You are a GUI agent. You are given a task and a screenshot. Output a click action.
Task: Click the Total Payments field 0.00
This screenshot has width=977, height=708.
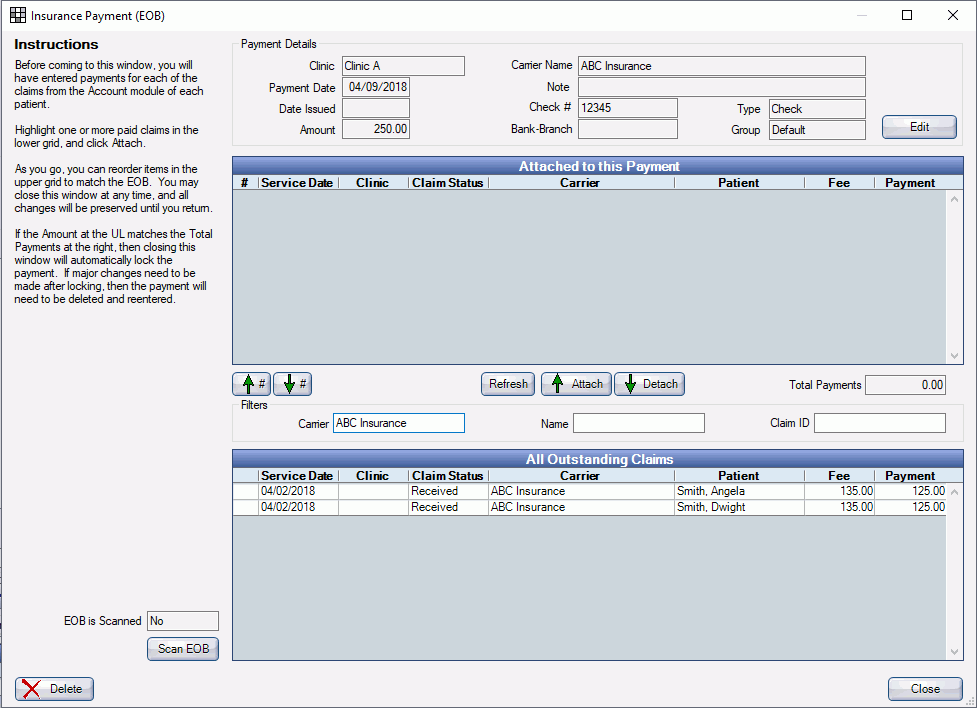[905, 385]
